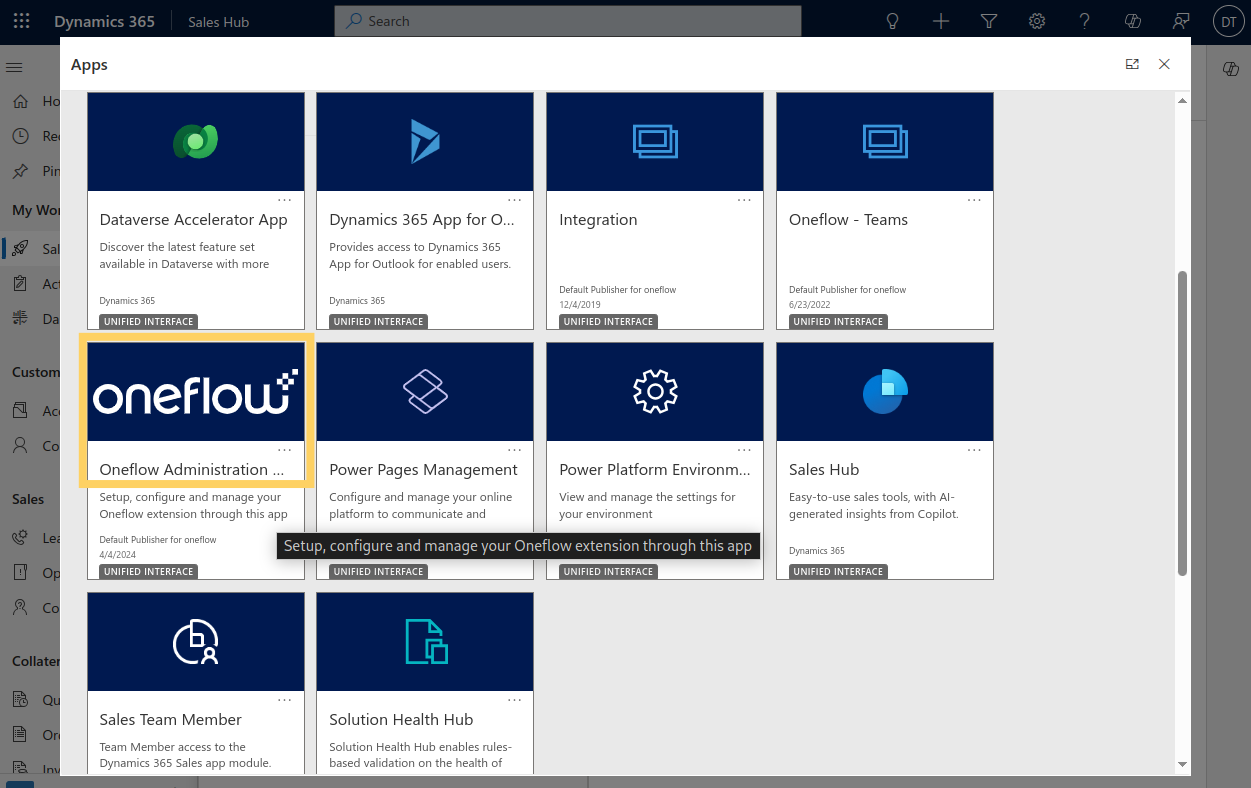Open more options for Power Platform Environment
The image size is (1251, 788).
[744, 450]
